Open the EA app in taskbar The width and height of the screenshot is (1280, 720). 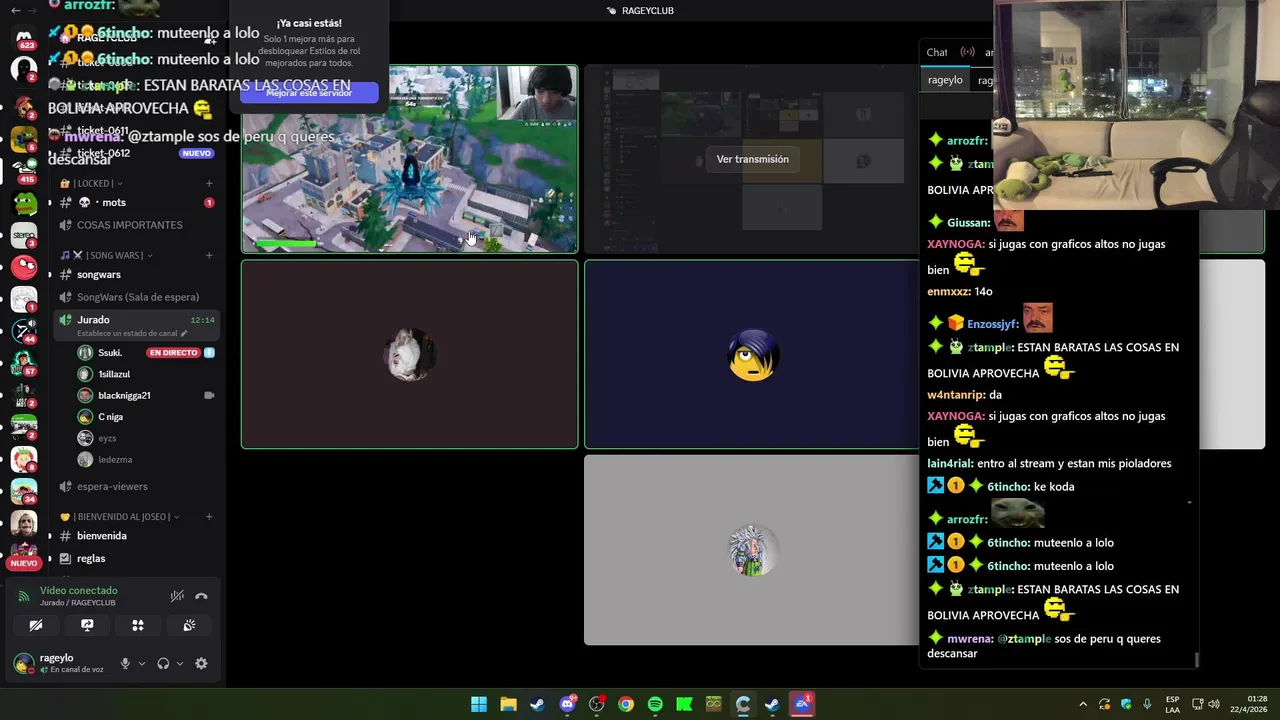coord(802,704)
